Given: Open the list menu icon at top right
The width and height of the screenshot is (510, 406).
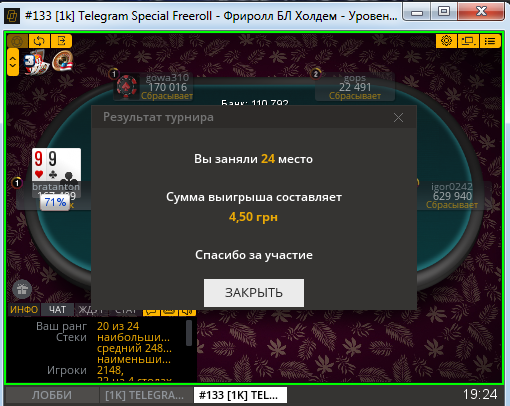Looking at the screenshot, I should coord(490,41).
